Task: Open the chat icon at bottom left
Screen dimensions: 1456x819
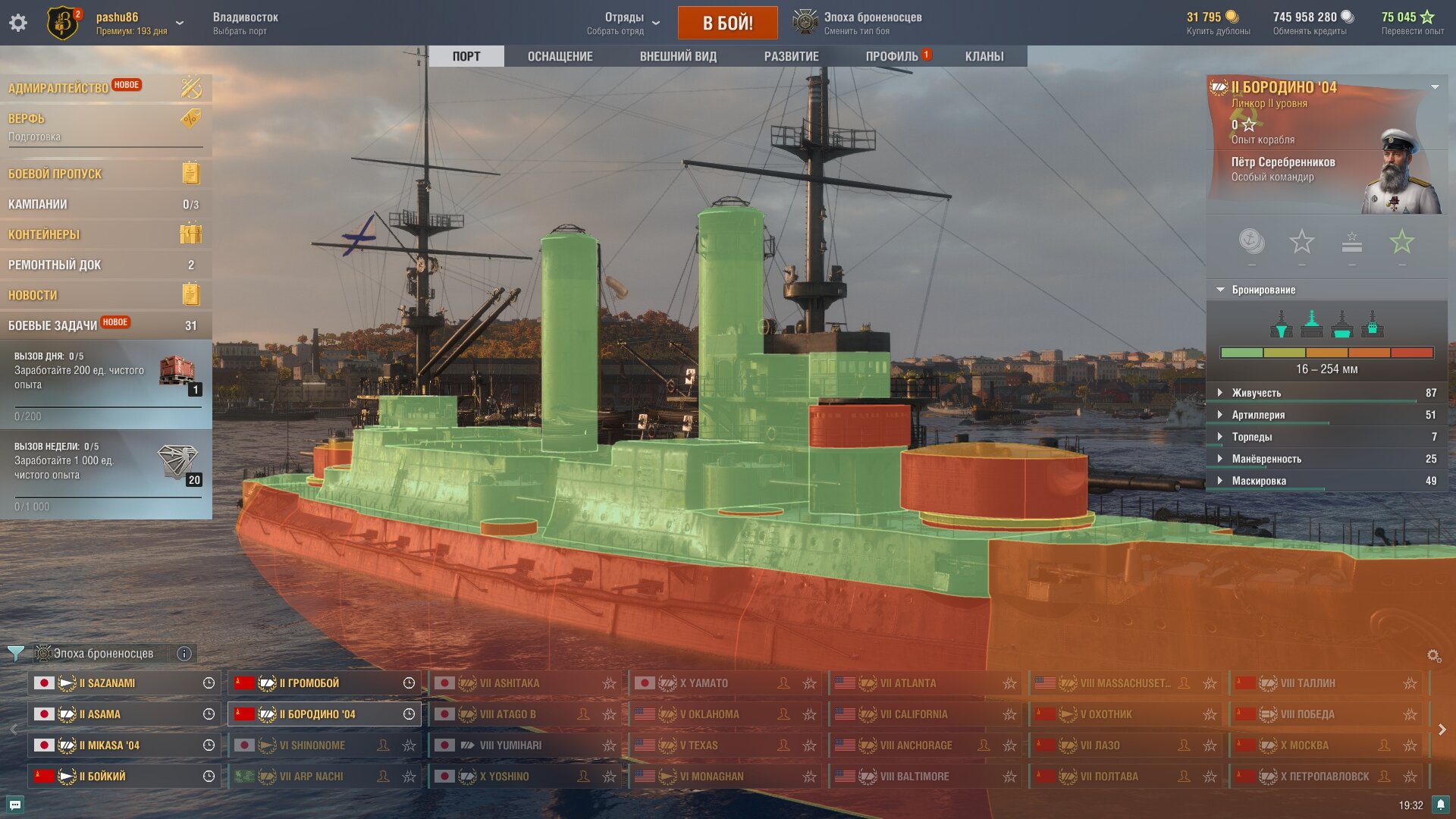Action: click(x=15, y=805)
